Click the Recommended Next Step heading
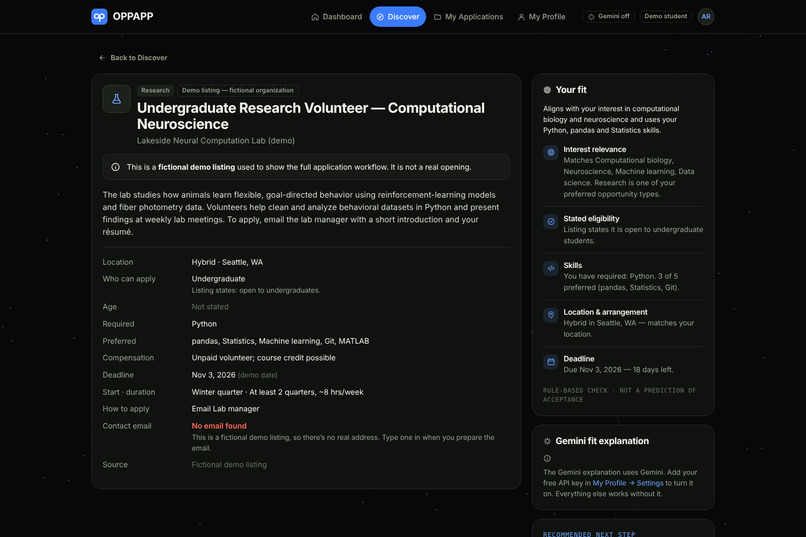This screenshot has width=806, height=537. pos(589,534)
